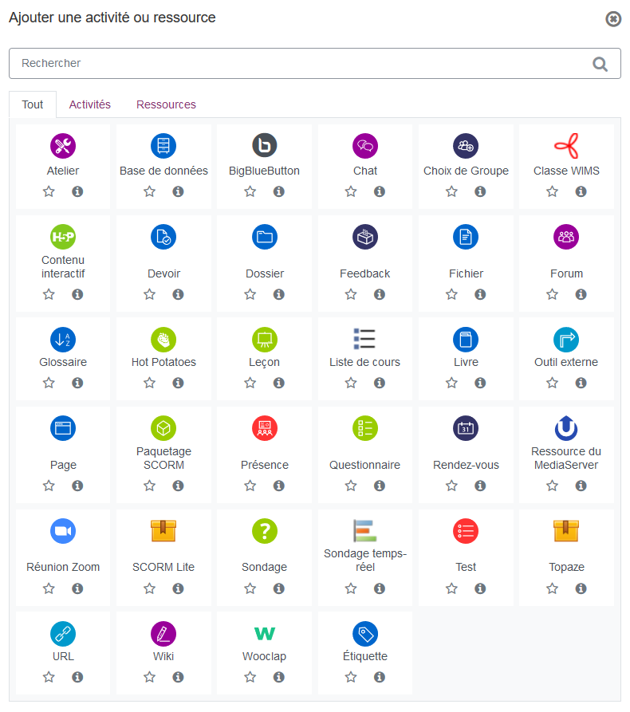Click into the Rechercher search field
Screen dimensions: 630x712
point(300,64)
